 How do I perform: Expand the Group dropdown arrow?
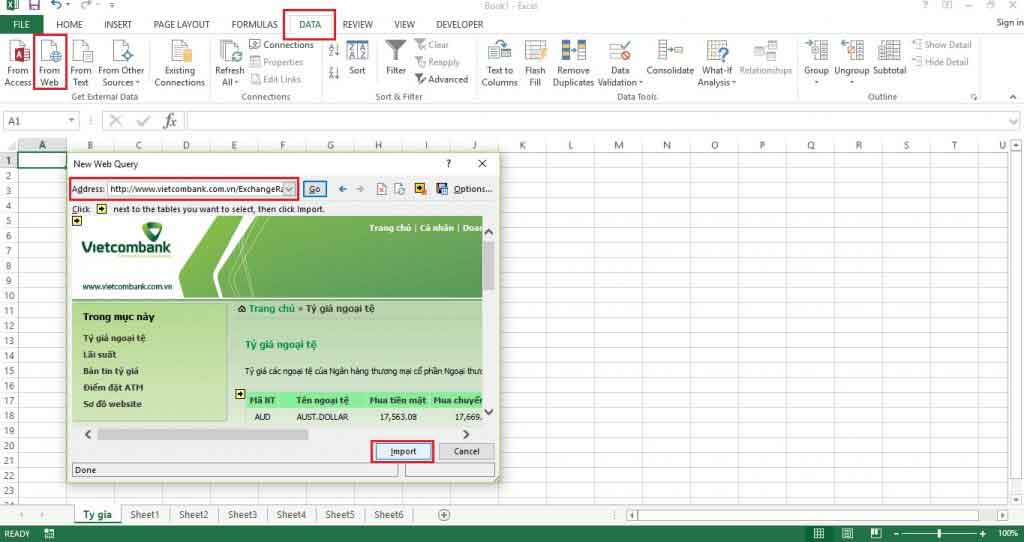(x=816, y=83)
